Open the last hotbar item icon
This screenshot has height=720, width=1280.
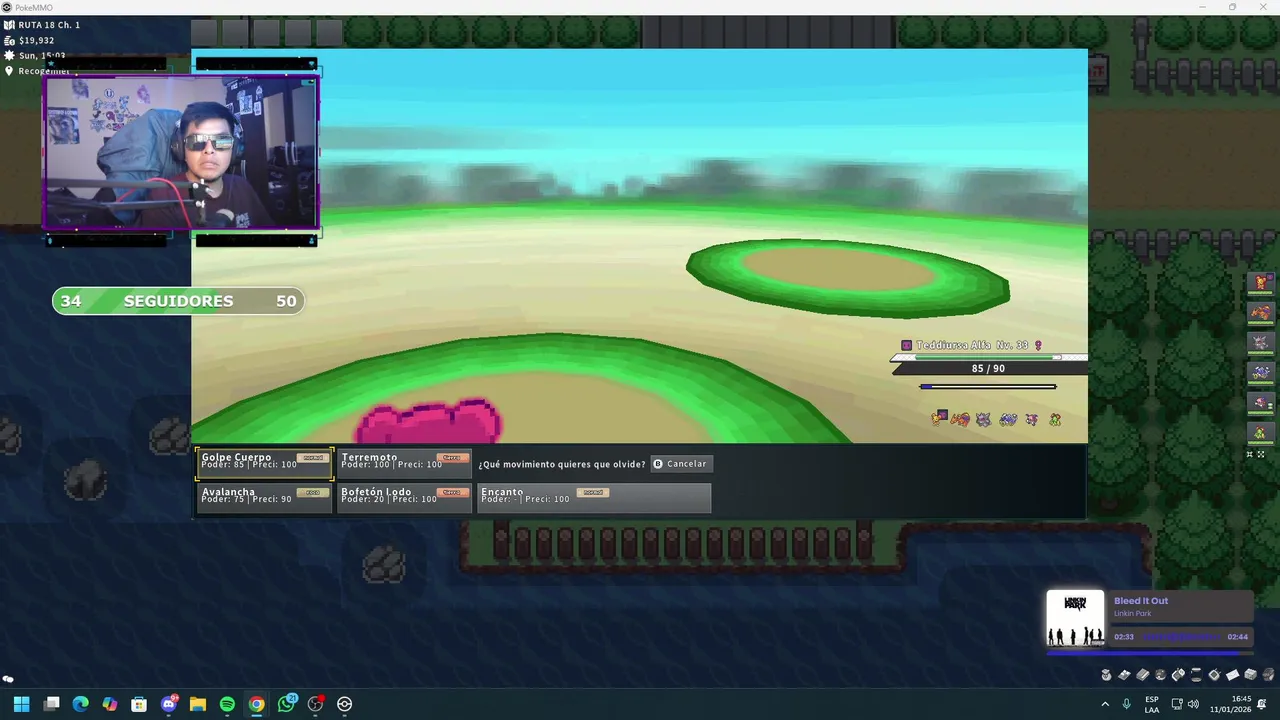[1268, 675]
